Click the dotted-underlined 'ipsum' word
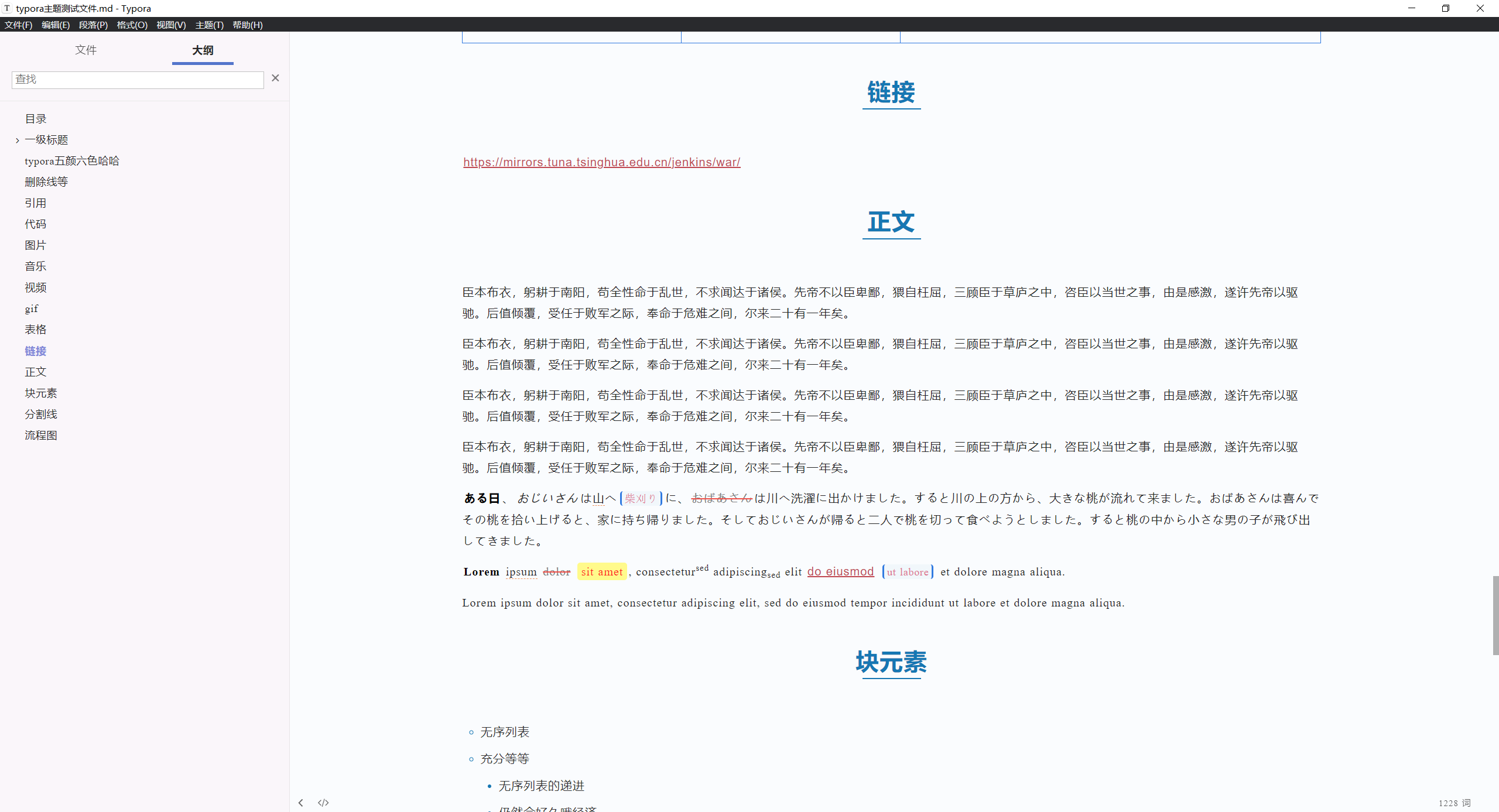Screen dimensions: 1499x812 point(521,572)
